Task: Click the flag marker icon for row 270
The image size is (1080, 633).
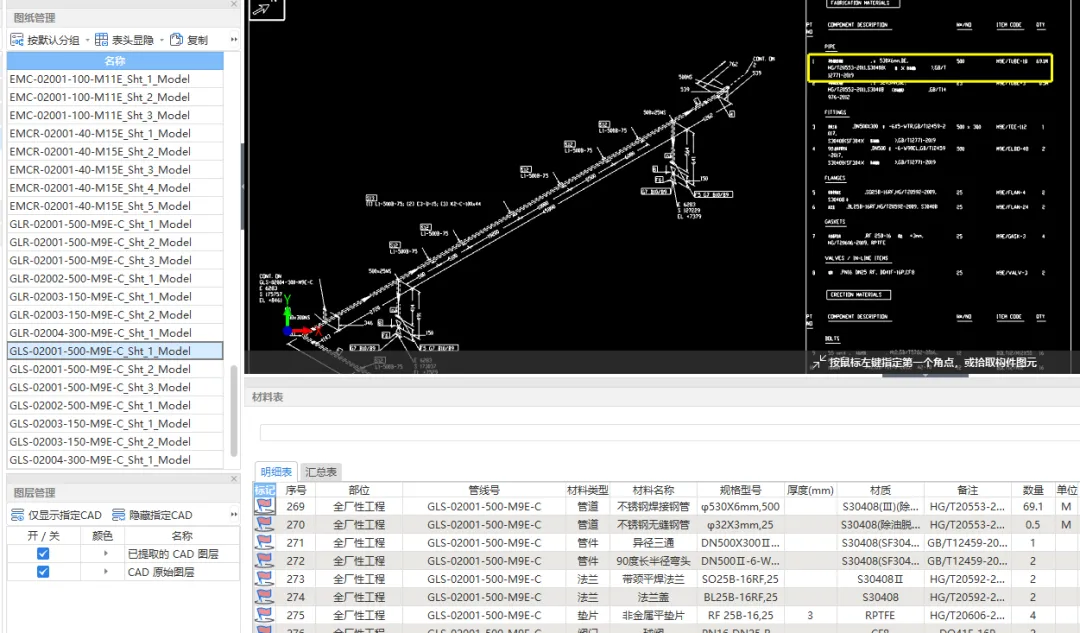Action: pyautogui.click(x=264, y=524)
